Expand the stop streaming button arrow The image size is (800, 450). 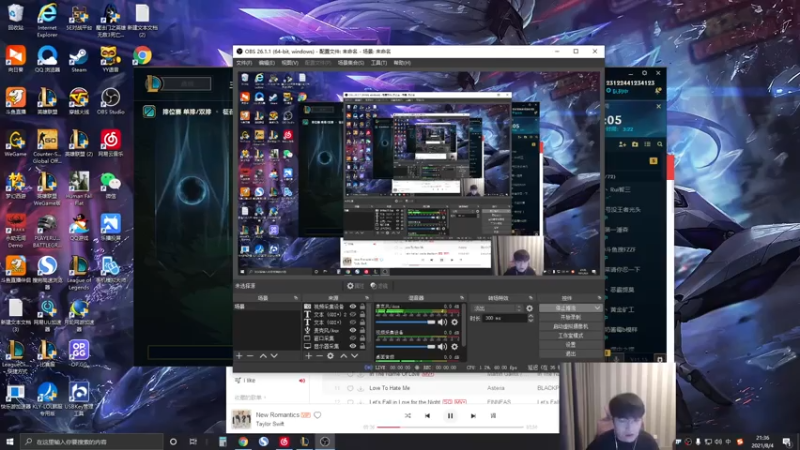click(x=596, y=308)
